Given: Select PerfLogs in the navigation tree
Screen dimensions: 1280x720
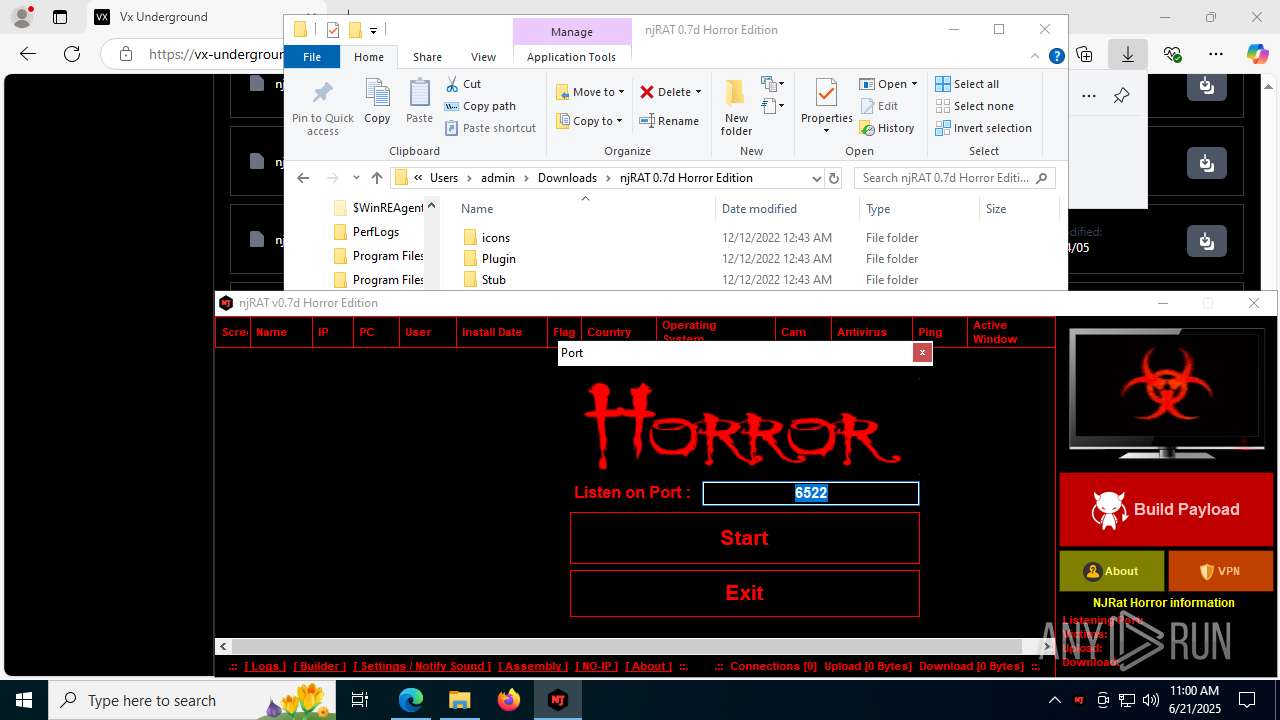Looking at the screenshot, I should click(375, 232).
